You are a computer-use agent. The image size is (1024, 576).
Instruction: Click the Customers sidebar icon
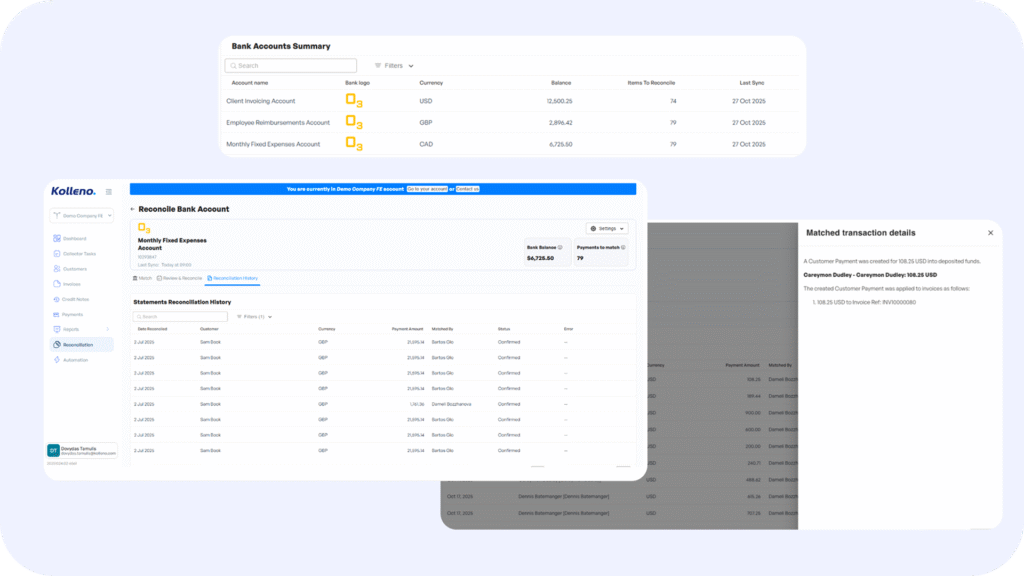[x=56, y=269]
